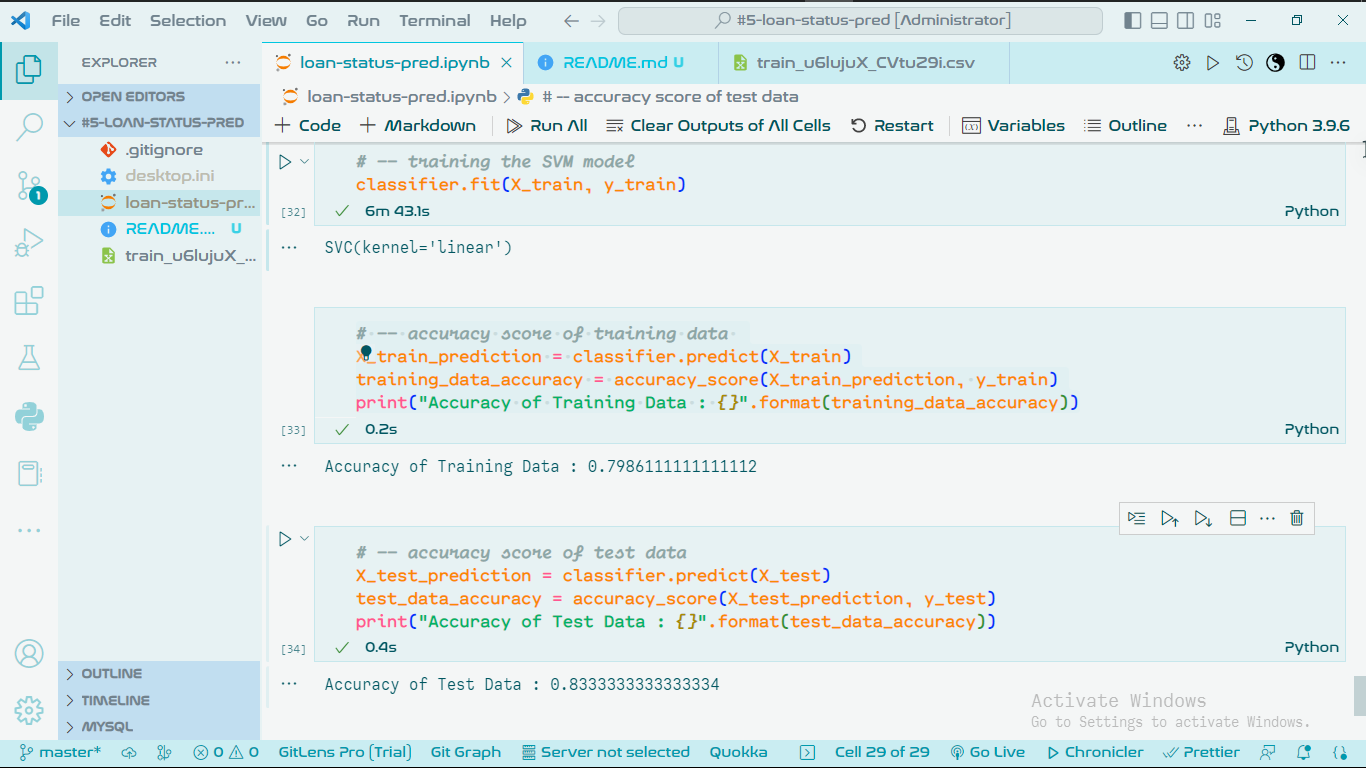
Task: Click the notebook settings gear in editor title bar
Action: pyautogui.click(x=1182, y=62)
